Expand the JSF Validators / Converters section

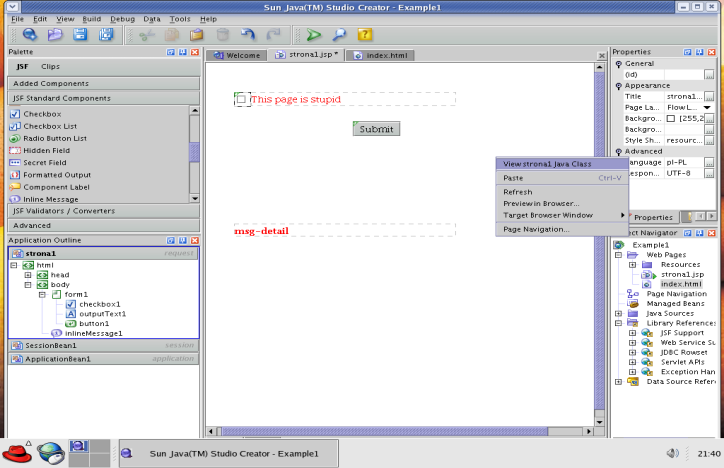(63, 211)
